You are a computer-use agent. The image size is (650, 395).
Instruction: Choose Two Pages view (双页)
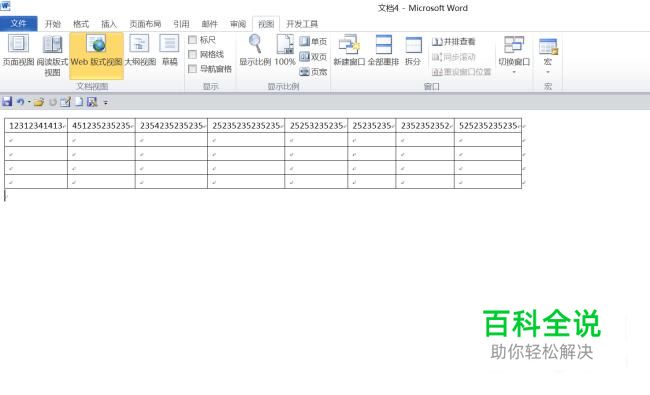pyautogui.click(x=313, y=56)
